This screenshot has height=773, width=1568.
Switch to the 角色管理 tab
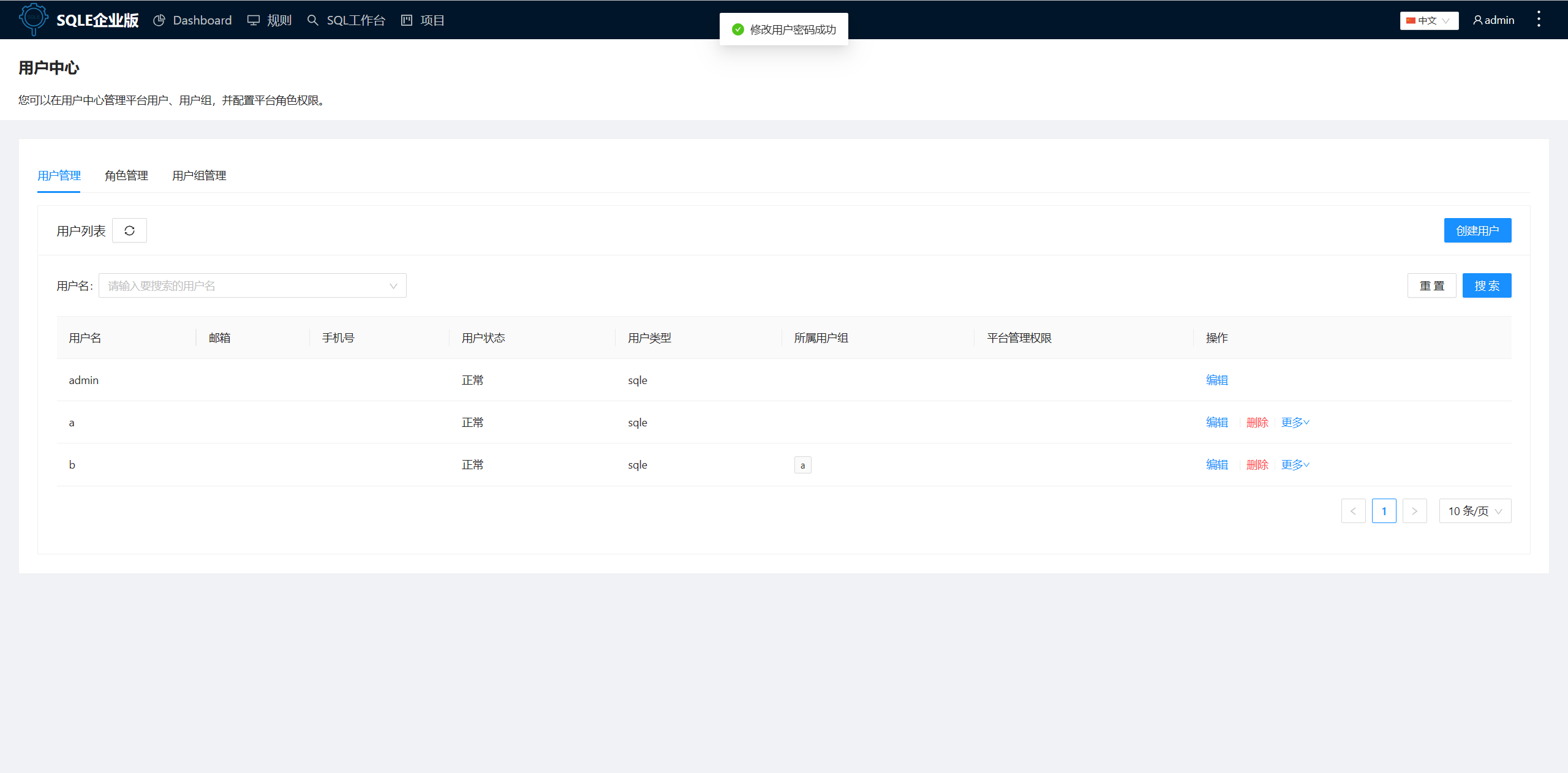point(126,176)
